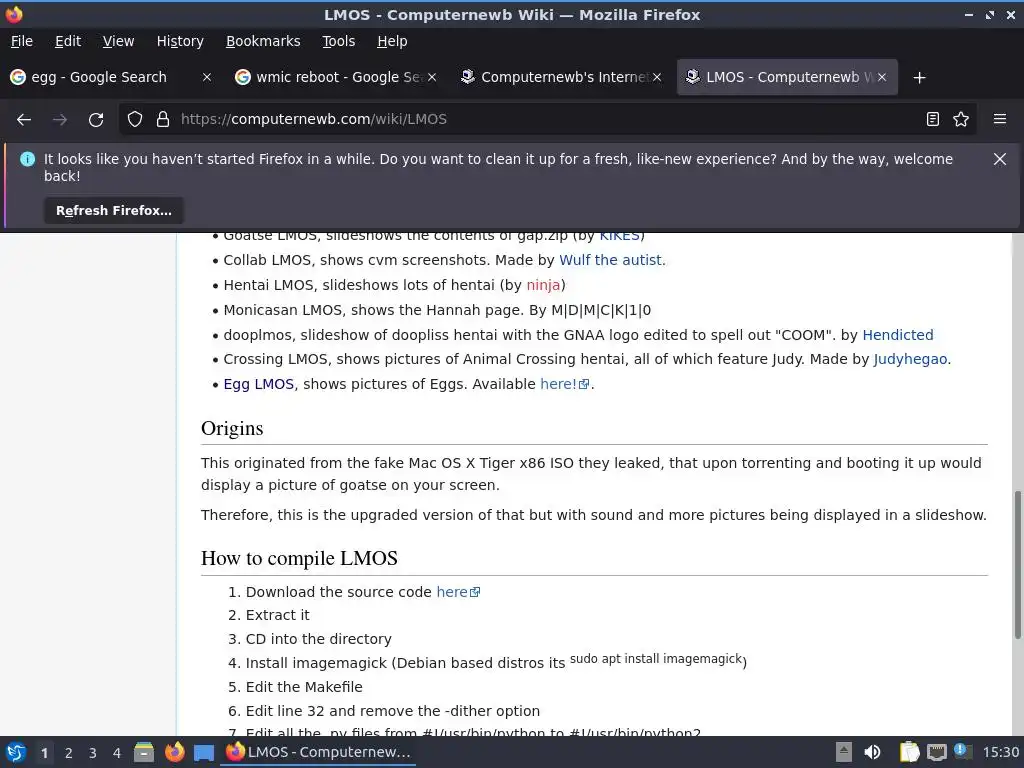Open the Edit menu
Image resolution: width=1024 pixels, height=768 pixels.
click(x=68, y=41)
